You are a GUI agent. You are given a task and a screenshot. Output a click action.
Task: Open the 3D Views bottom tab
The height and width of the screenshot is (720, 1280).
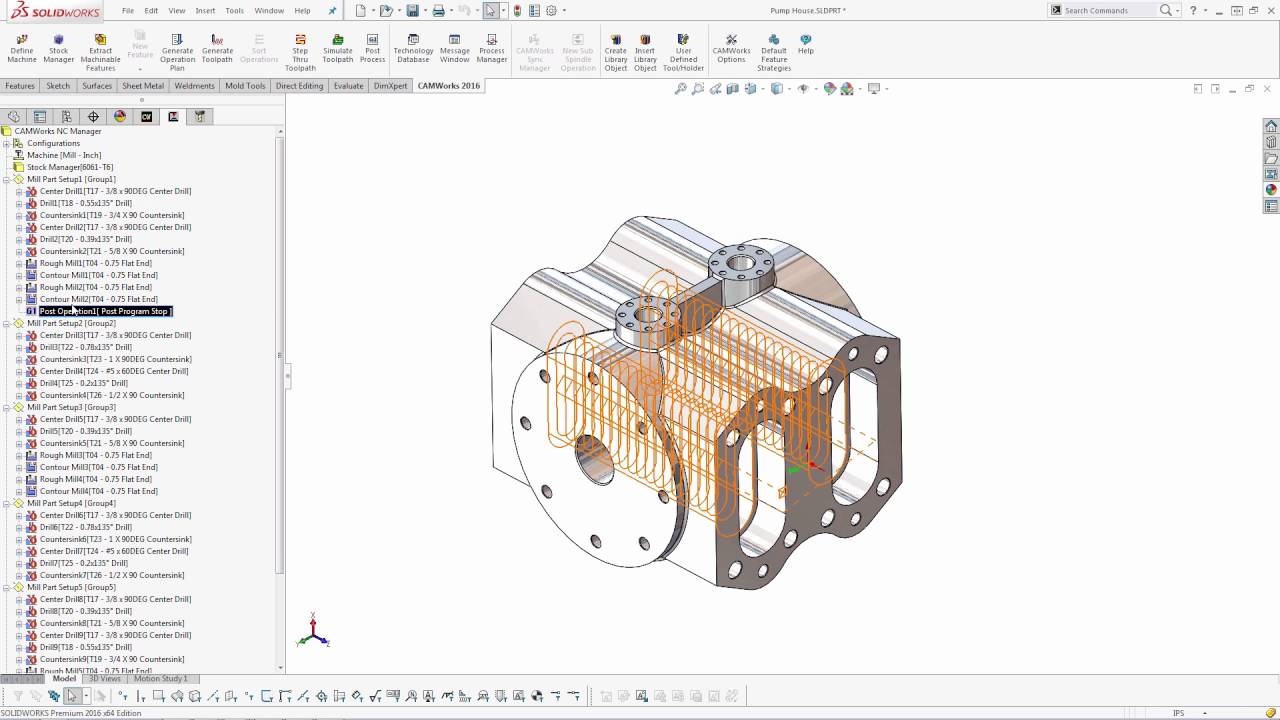click(104, 679)
